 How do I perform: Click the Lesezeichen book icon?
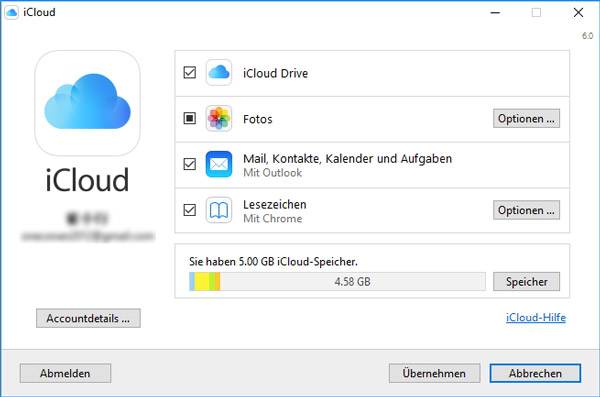pyautogui.click(x=218, y=210)
